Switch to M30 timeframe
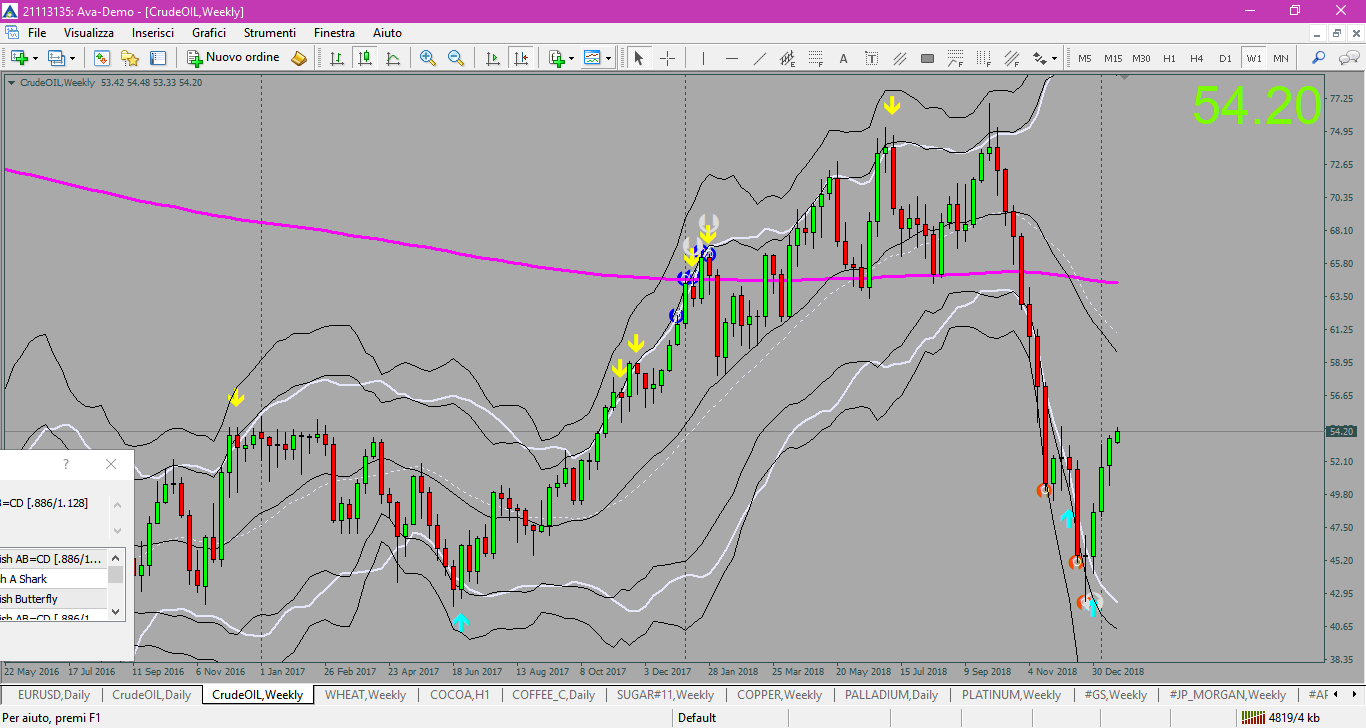Screen dimensions: 1366x728 pyautogui.click(x=1141, y=58)
